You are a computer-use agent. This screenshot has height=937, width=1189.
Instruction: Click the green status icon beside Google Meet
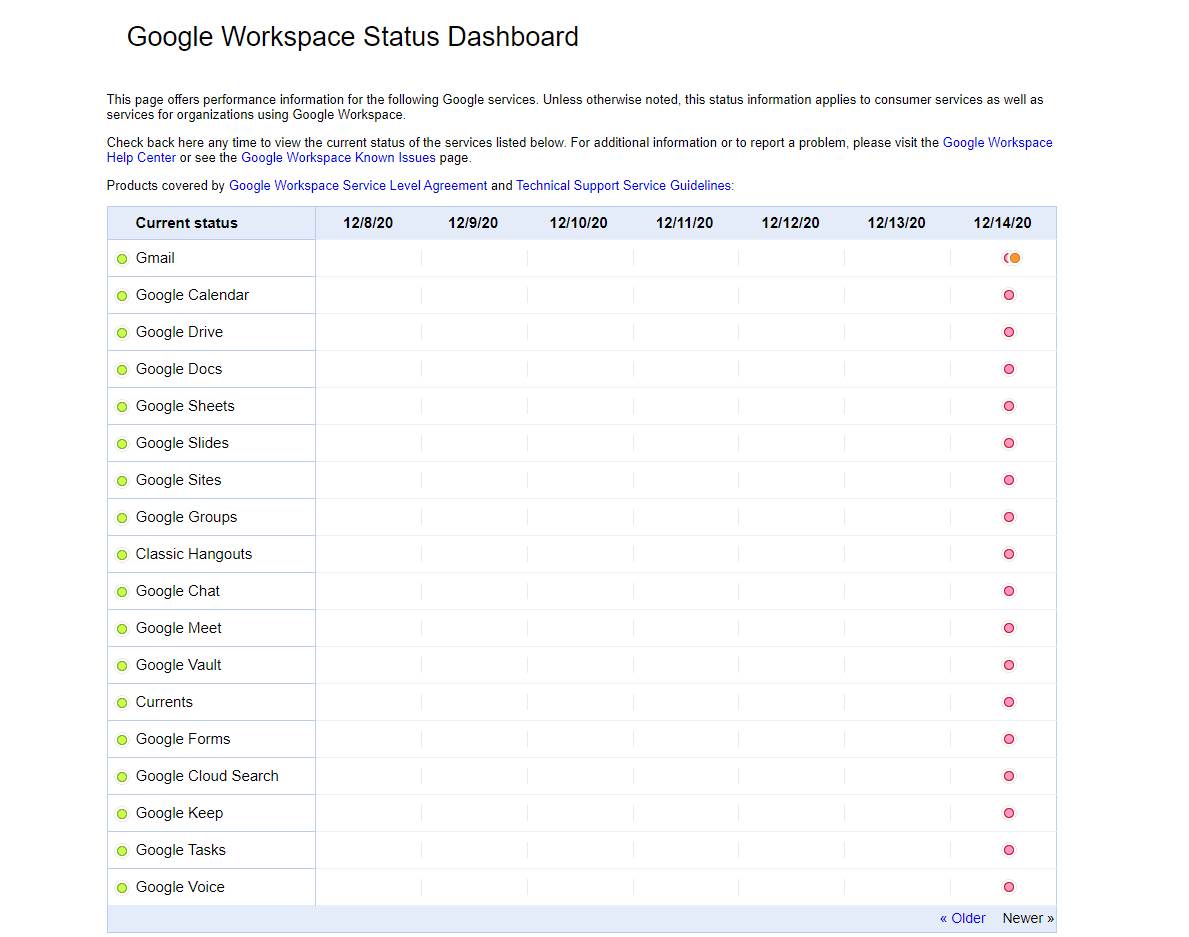(121, 628)
